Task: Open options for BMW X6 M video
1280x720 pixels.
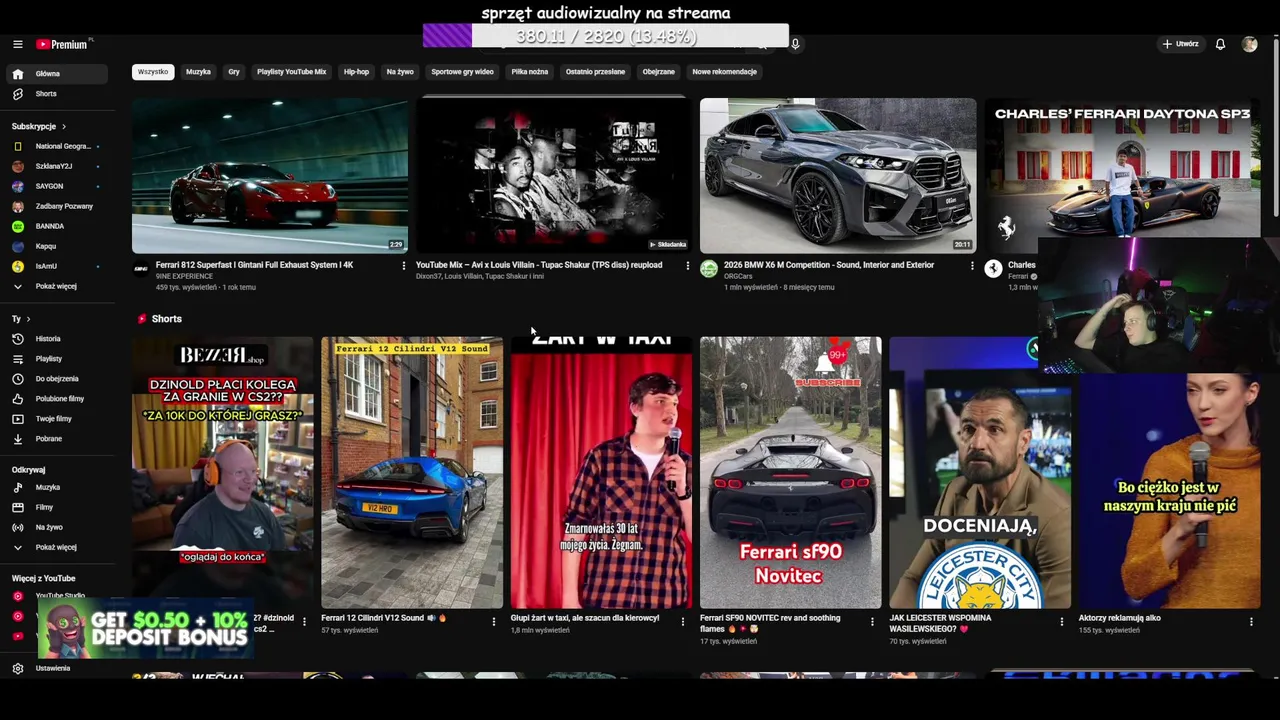Action: [x=972, y=266]
